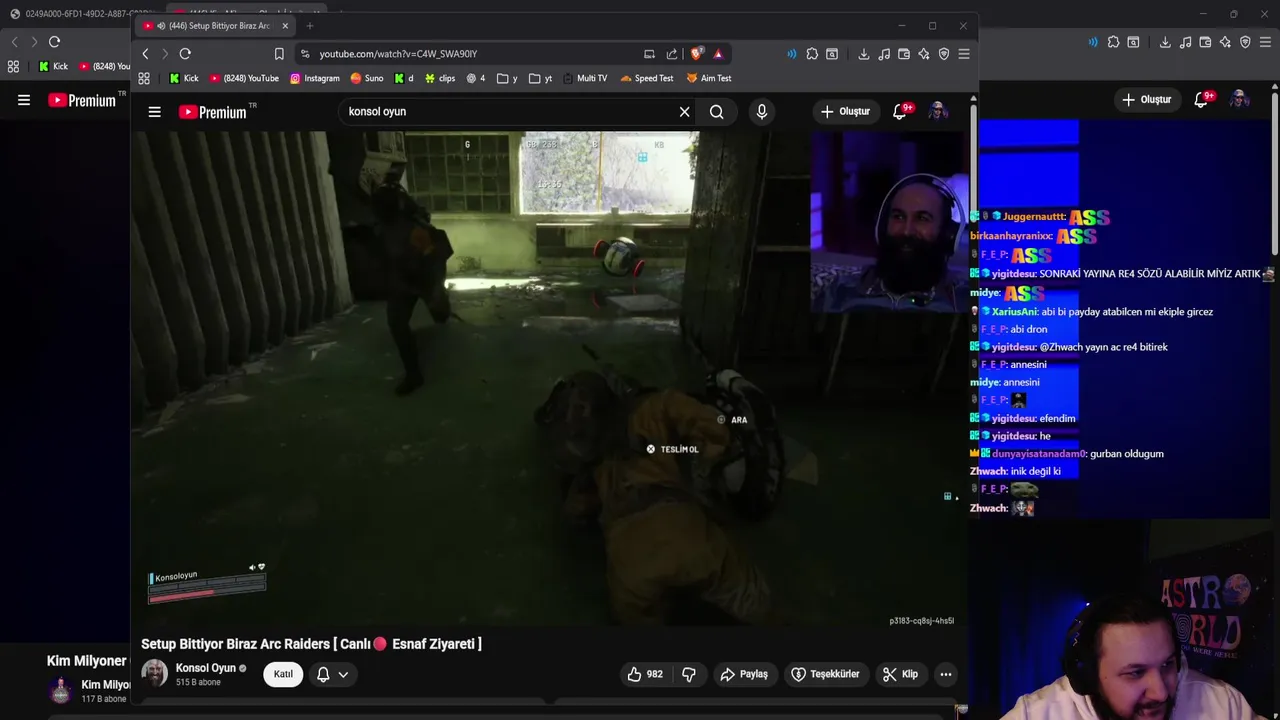
Task: Open Brave Wallet icon in front window
Action: click(904, 54)
